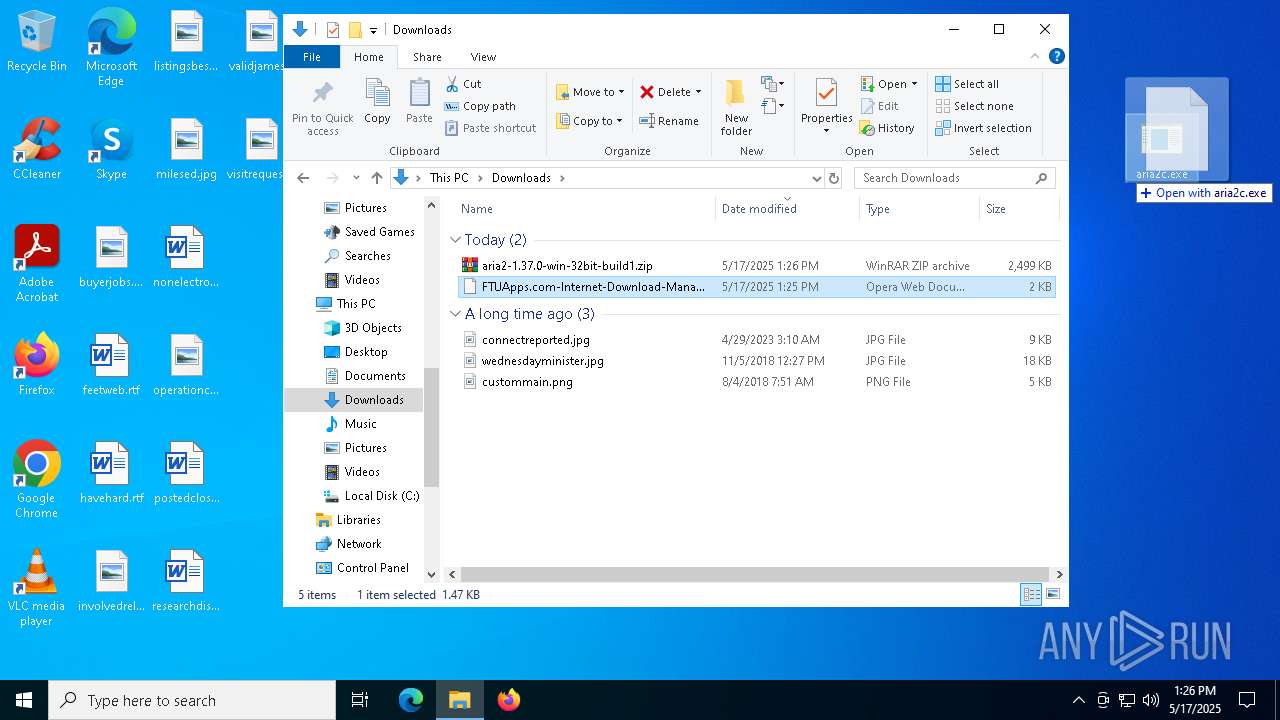
Task: Select wednesdayminister.jpg file
Action: coord(757,361)
